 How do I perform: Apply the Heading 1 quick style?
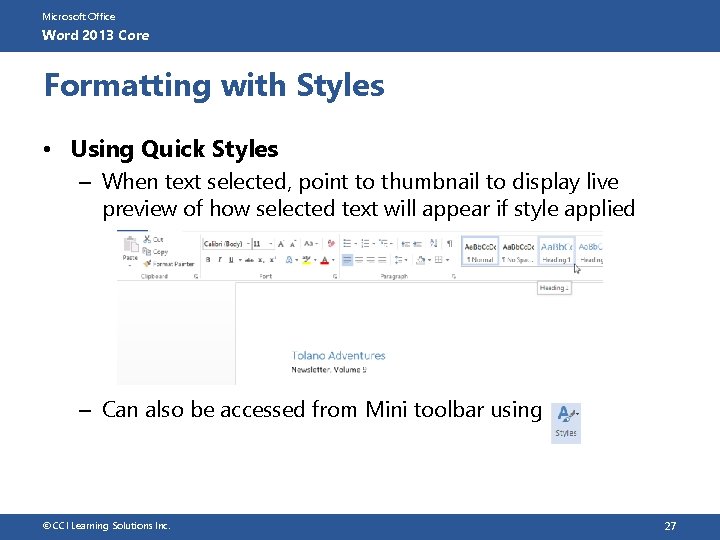[x=556, y=252]
